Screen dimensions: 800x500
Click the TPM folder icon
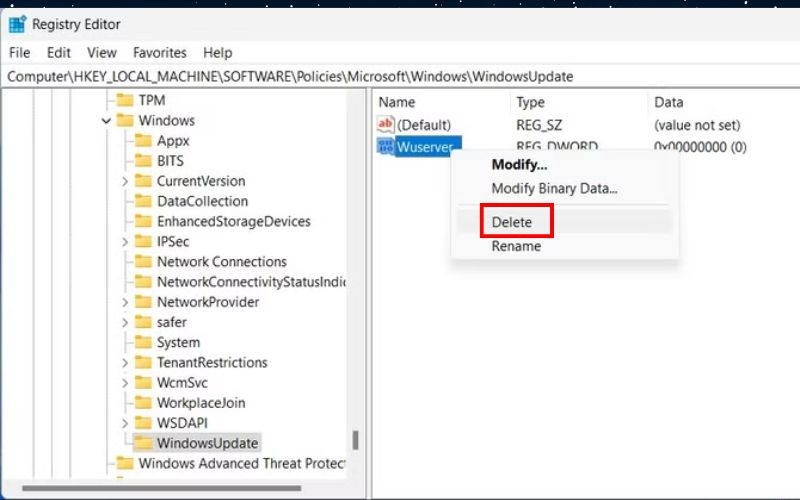125,100
